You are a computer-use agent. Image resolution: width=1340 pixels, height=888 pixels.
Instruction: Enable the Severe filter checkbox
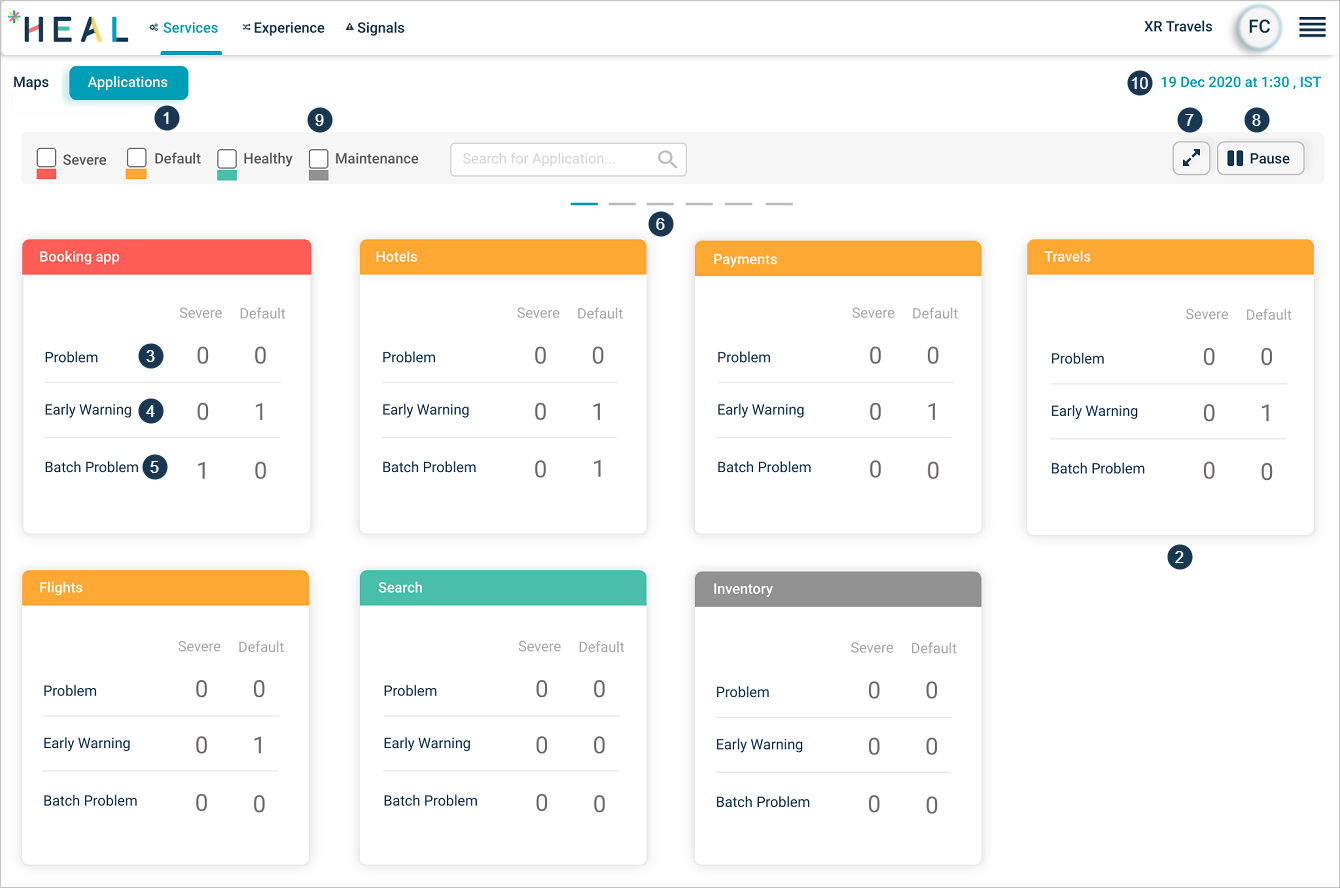click(x=46, y=158)
